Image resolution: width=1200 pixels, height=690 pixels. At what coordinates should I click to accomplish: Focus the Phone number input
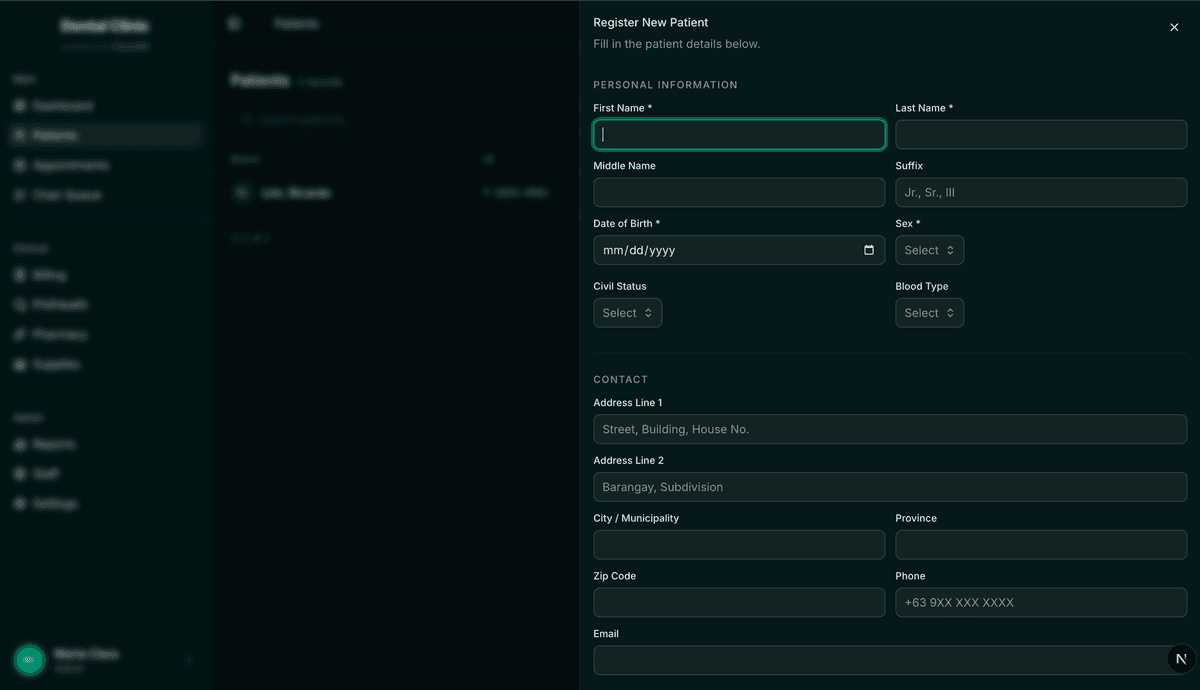coord(1041,603)
